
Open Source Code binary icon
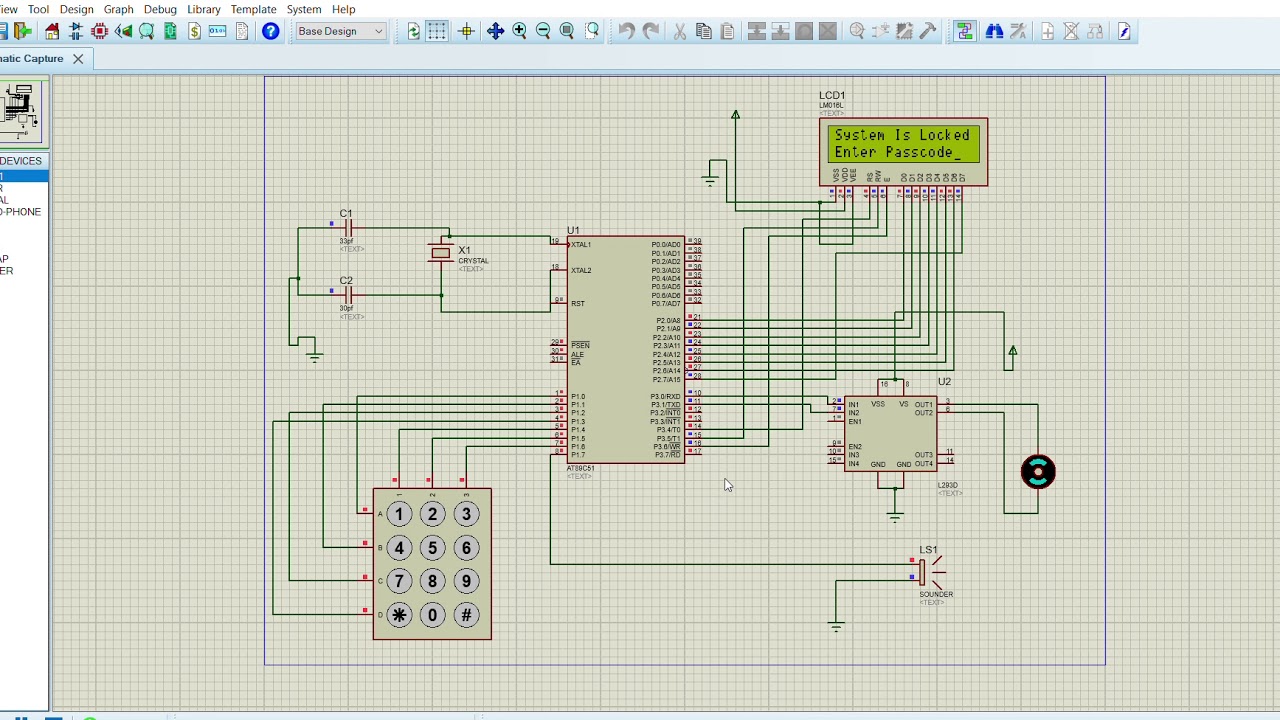[217, 31]
